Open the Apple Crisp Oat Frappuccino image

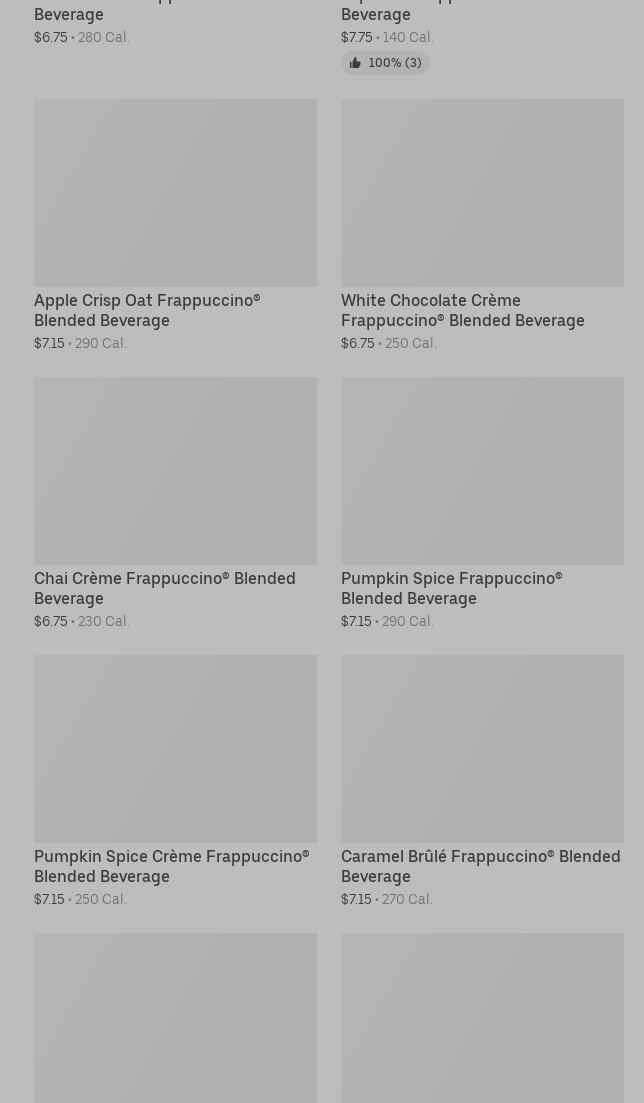[x=175, y=192]
